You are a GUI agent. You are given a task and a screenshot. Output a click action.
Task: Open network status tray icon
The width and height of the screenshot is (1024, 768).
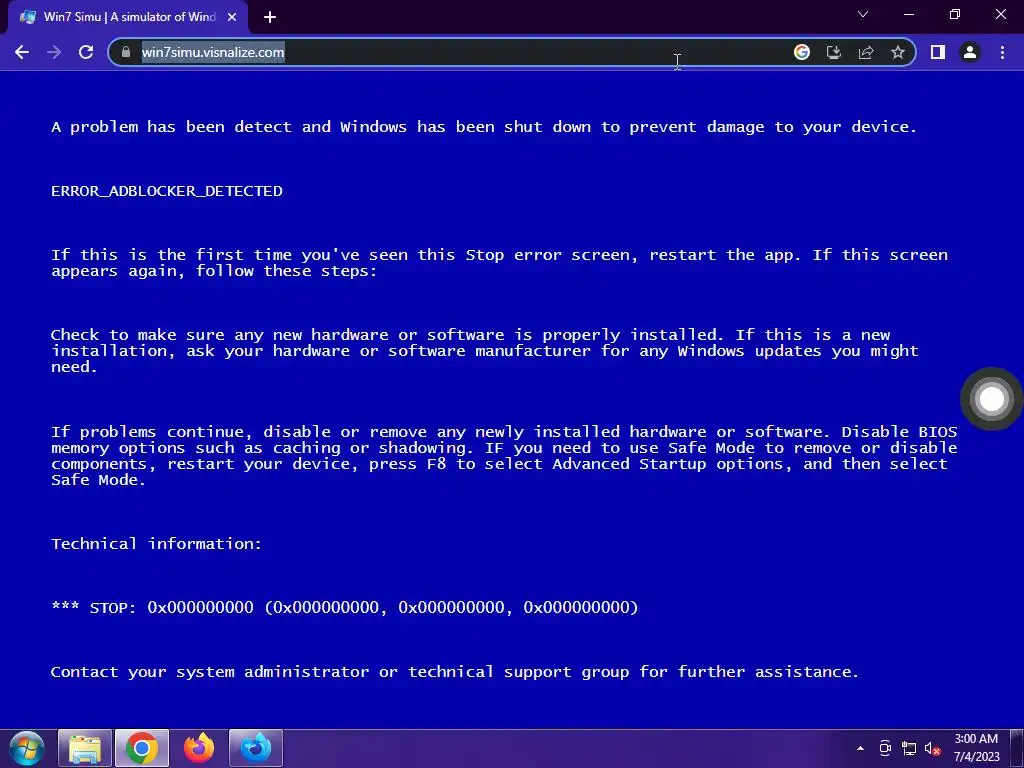click(908, 748)
